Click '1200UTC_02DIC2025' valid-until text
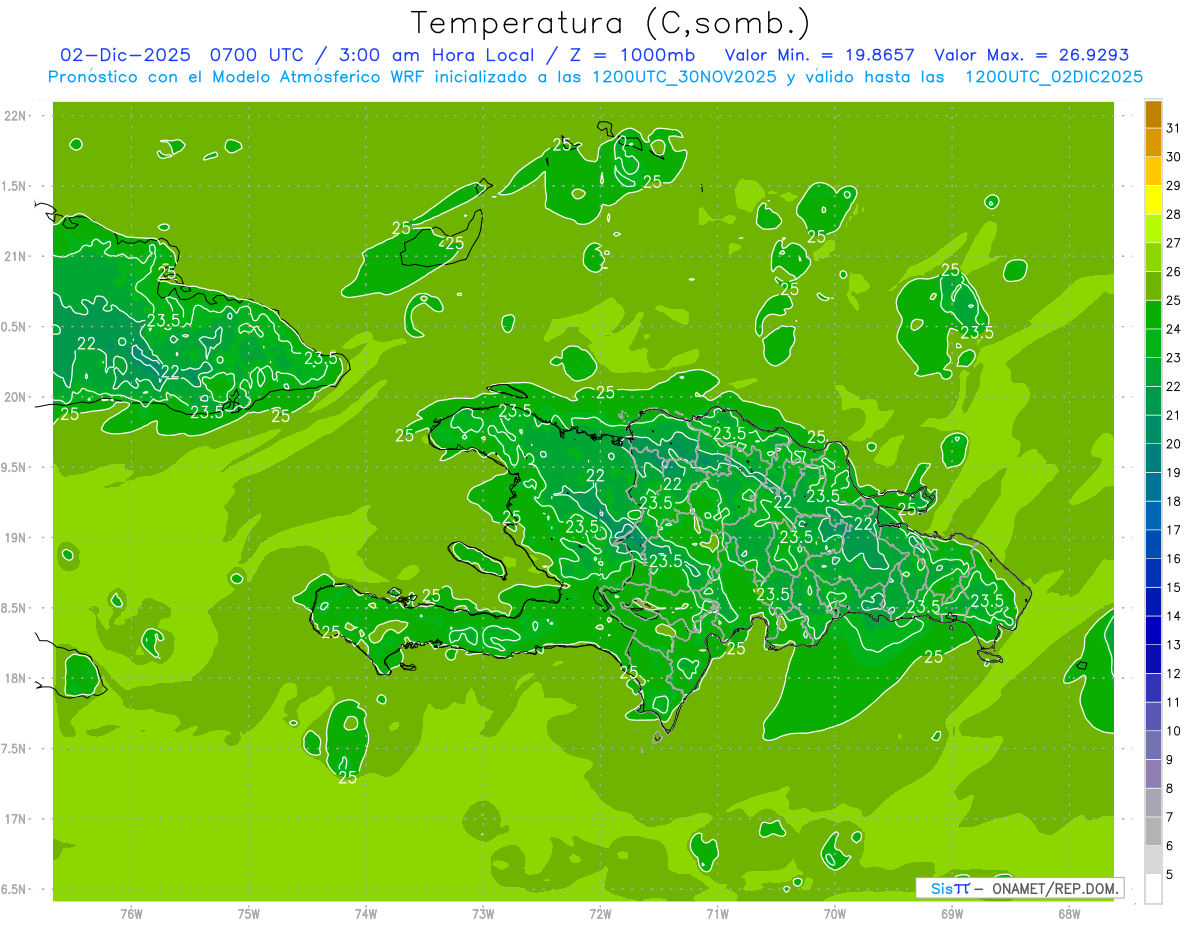This screenshot has width=1200, height=927. coord(1054,77)
